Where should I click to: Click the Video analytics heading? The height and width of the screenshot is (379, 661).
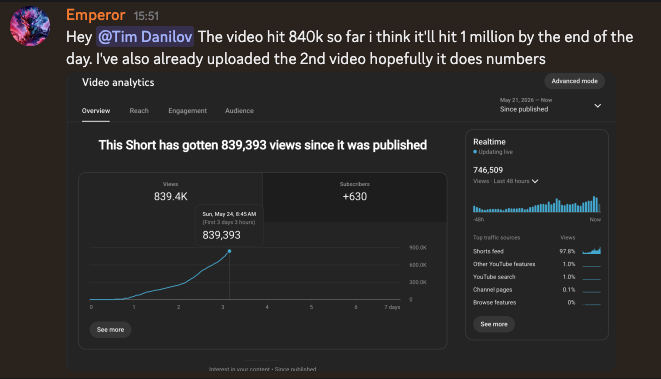118,82
